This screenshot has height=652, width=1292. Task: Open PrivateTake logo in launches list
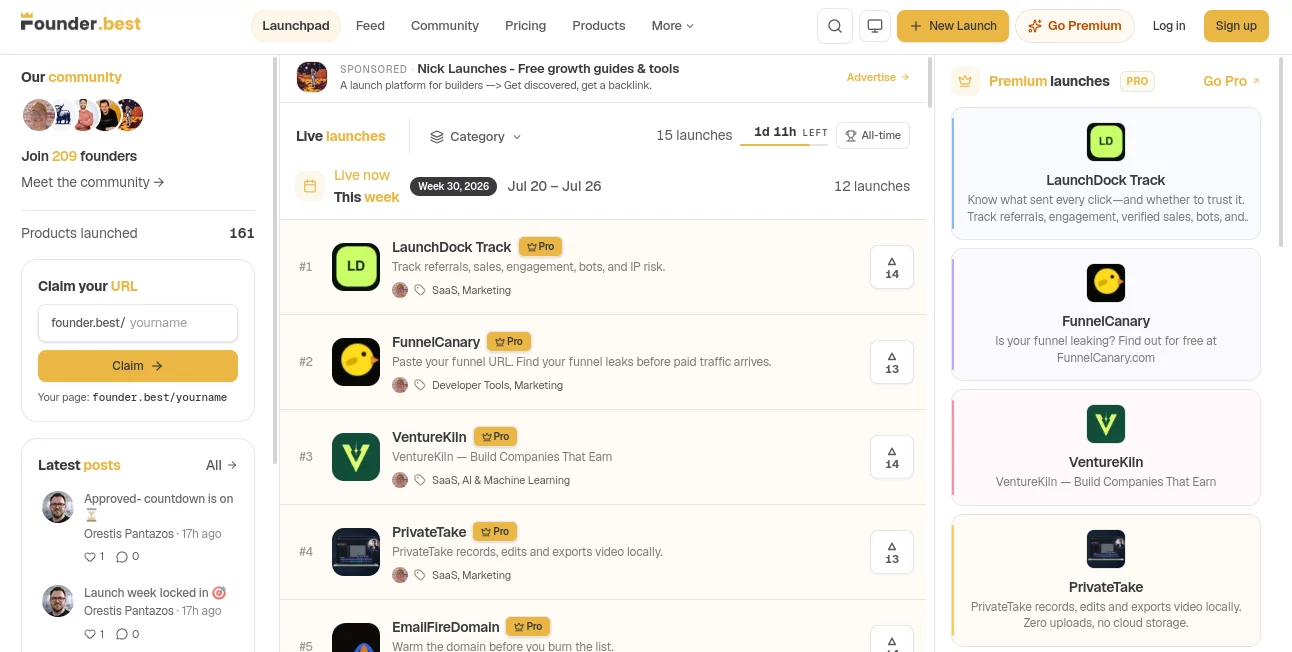(x=356, y=552)
